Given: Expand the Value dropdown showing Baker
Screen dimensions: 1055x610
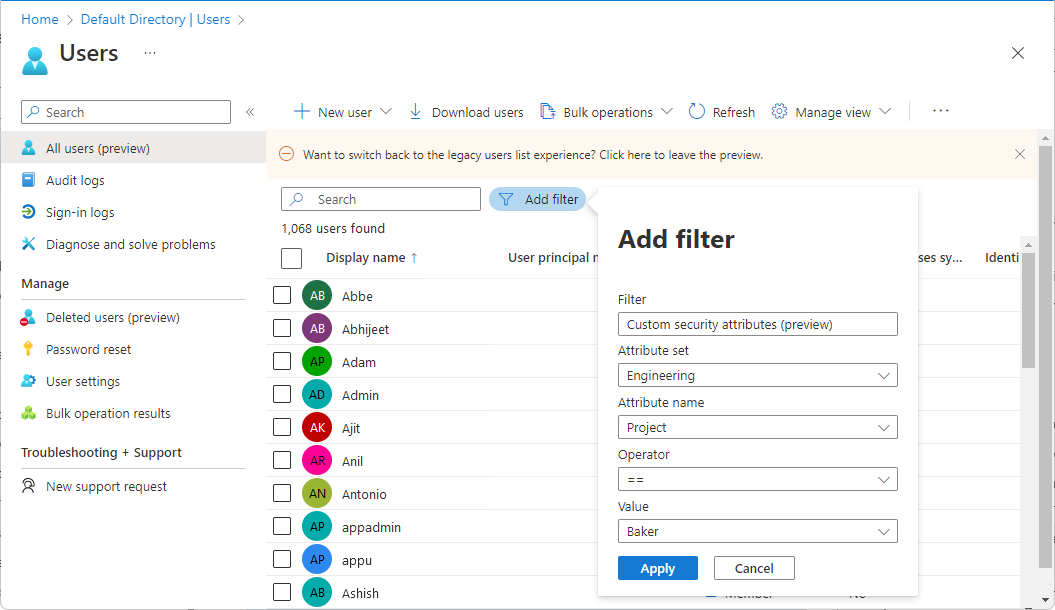Looking at the screenshot, I should click(758, 531).
